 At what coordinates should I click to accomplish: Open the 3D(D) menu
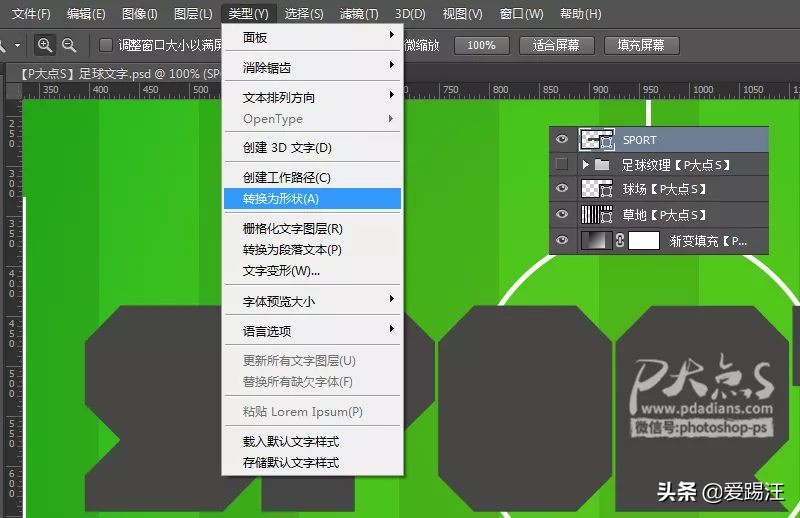tap(410, 14)
